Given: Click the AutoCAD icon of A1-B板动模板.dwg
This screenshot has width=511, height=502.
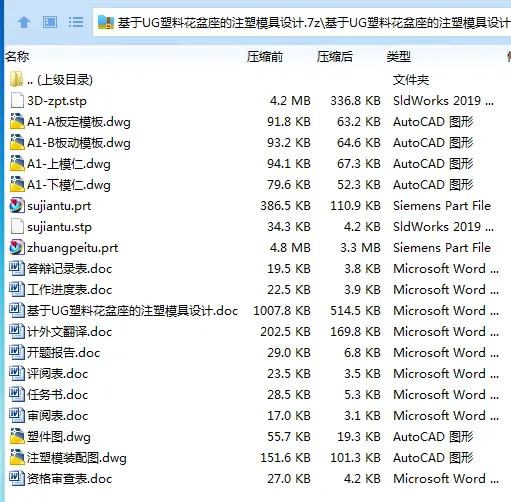Looking at the screenshot, I should tap(17, 143).
